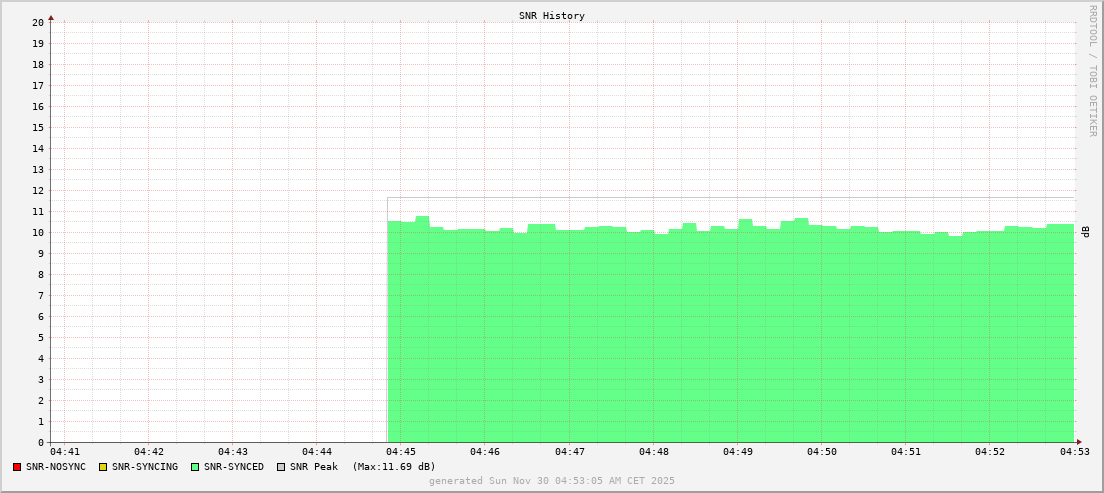Click the dB axis unit label
Viewport: 1104px width, 493px height.
1085,232
